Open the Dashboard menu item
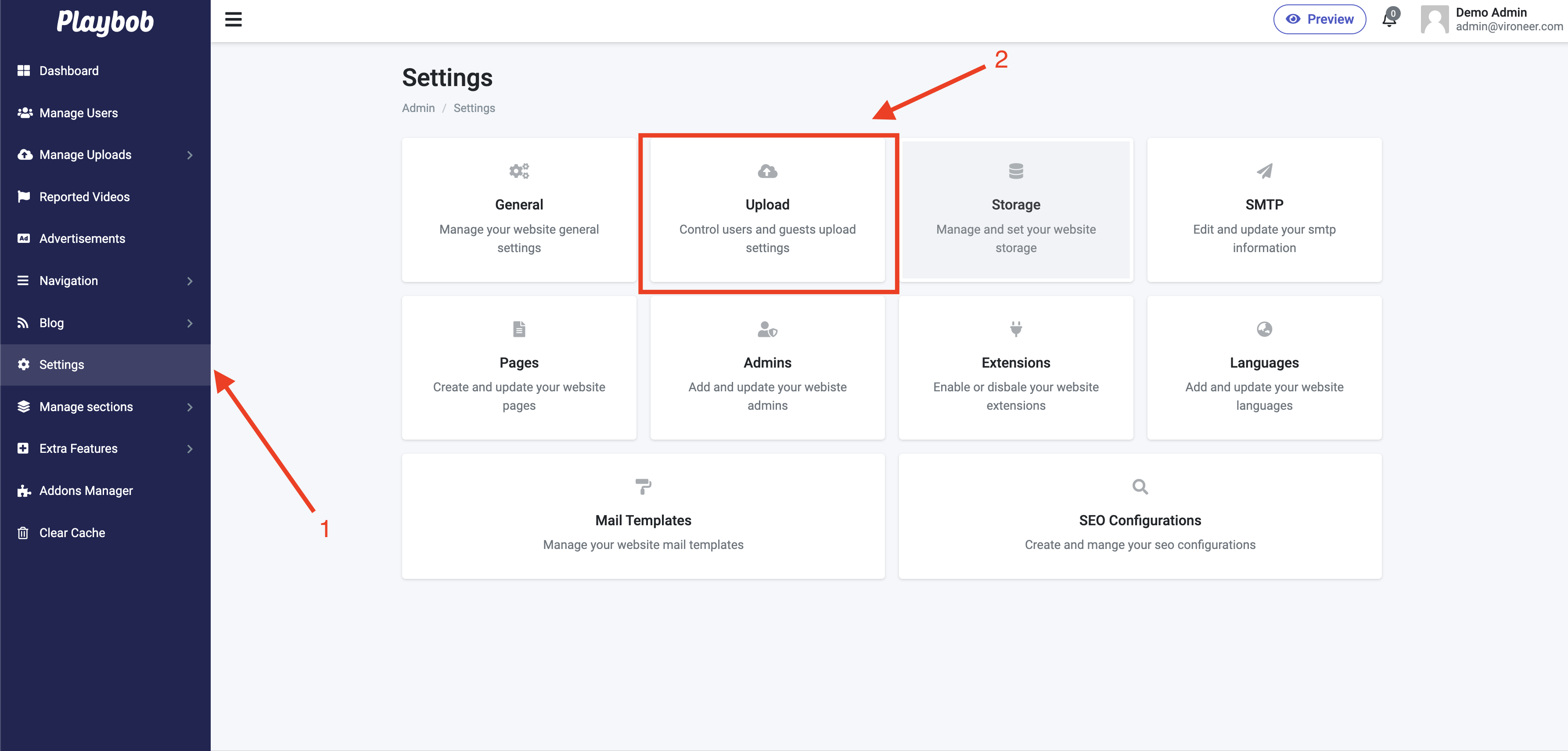 (105, 71)
